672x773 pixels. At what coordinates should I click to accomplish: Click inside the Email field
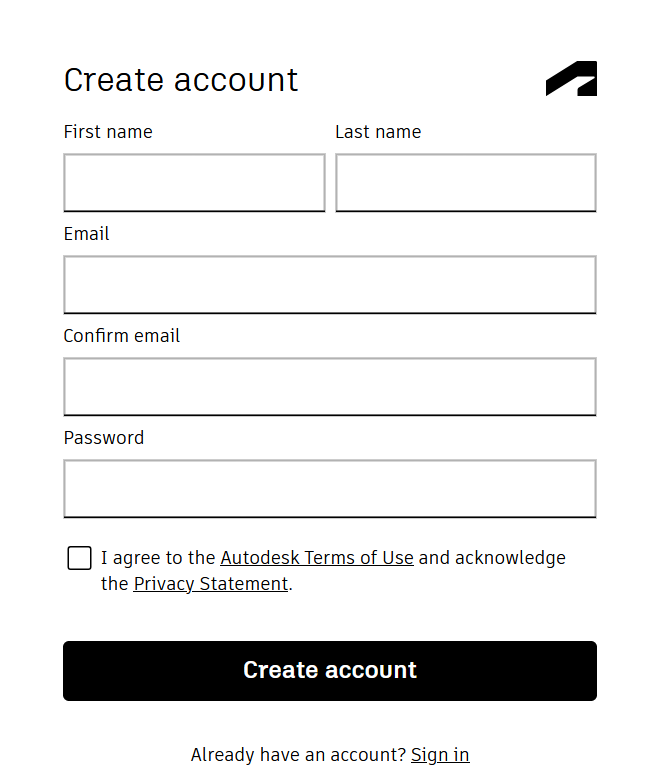(330, 284)
